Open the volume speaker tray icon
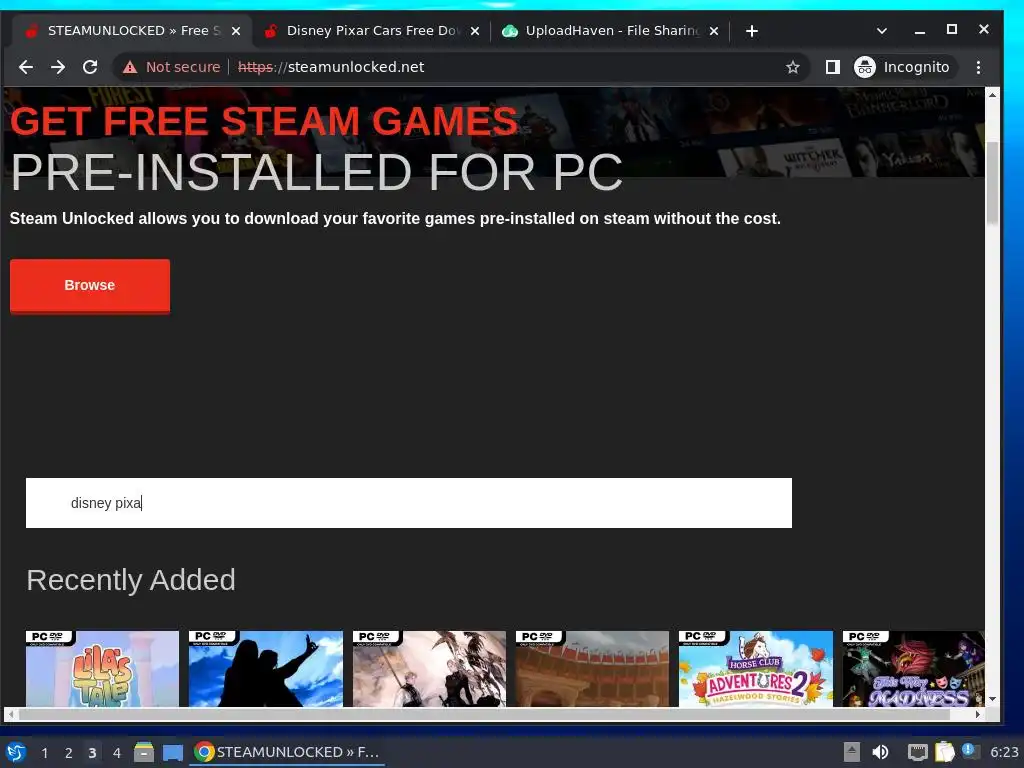The height and width of the screenshot is (768, 1024). coord(880,752)
